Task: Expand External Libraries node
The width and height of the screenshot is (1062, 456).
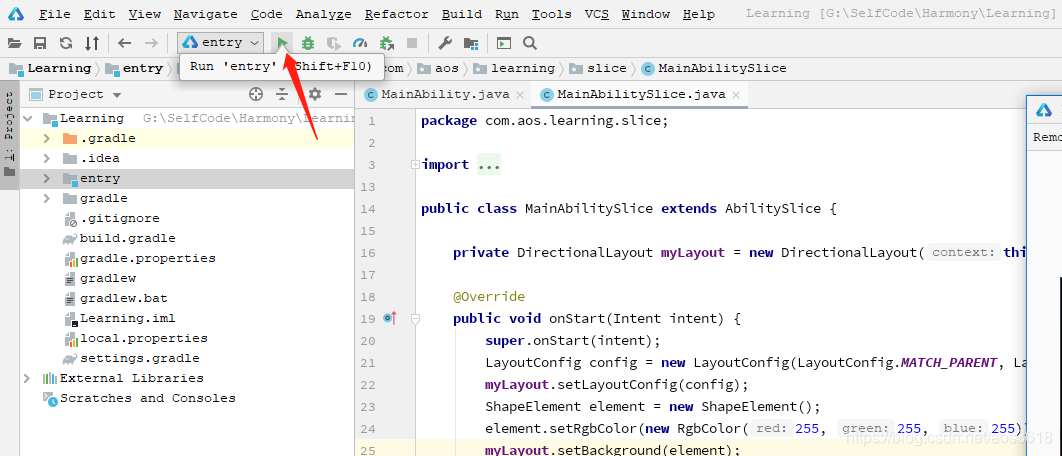Action: pyautogui.click(x=28, y=378)
